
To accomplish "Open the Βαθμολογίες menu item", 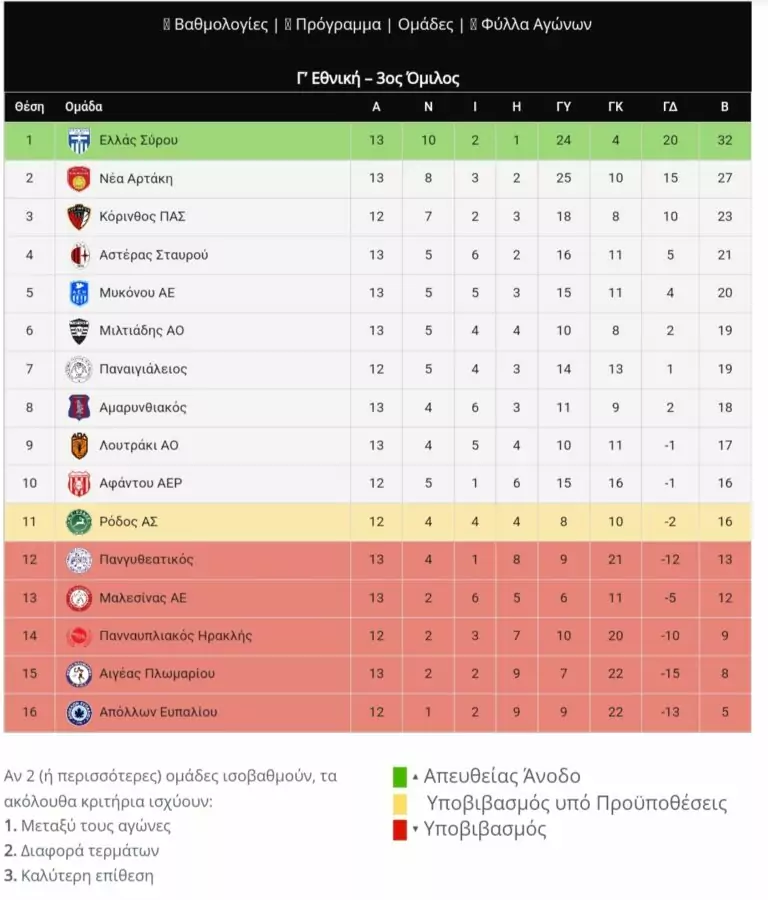I will pyautogui.click(x=220, y=25).
